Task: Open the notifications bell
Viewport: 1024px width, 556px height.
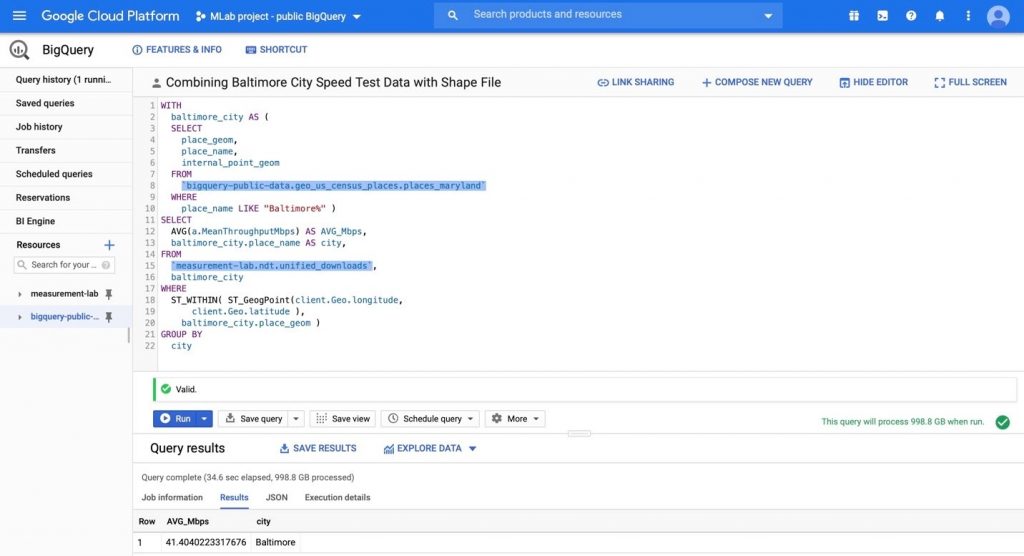Action: pos(940,16)
